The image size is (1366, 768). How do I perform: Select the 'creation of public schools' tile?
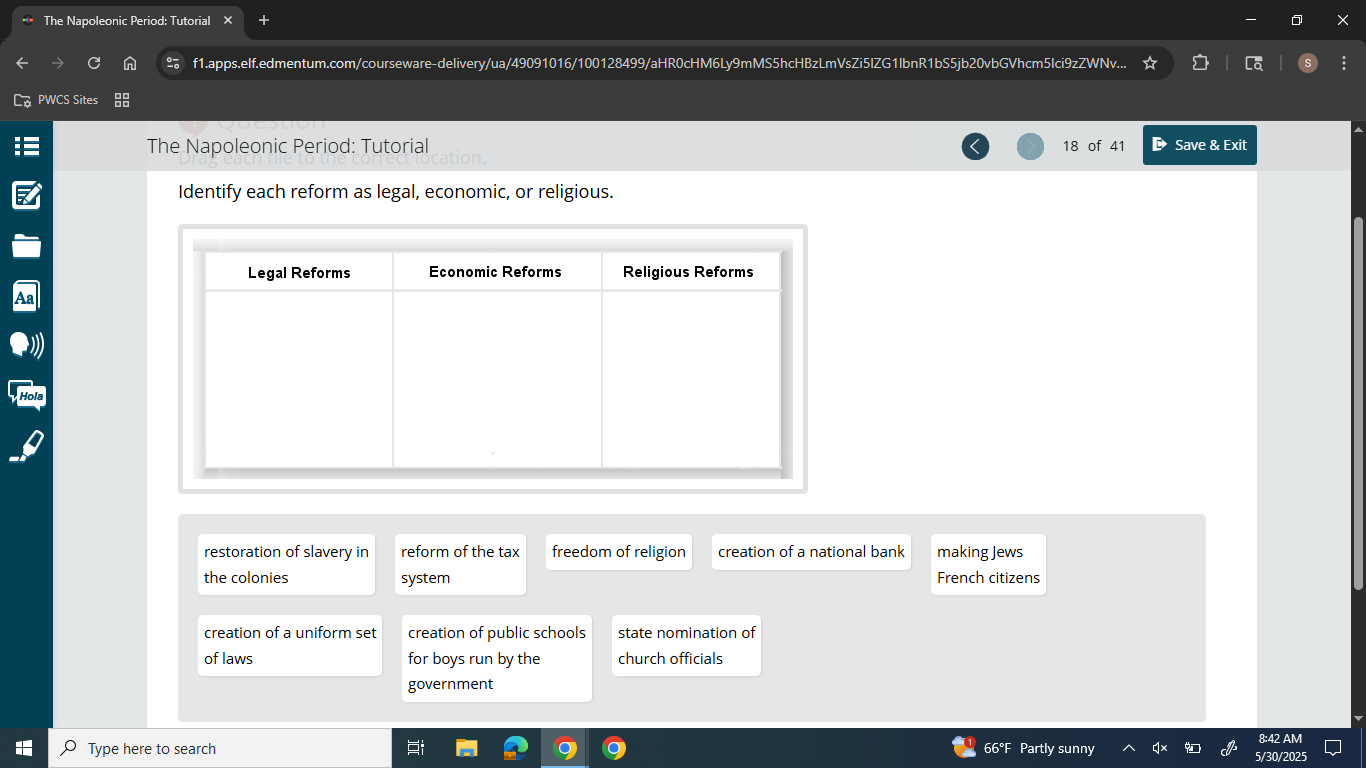click(497, 658)
